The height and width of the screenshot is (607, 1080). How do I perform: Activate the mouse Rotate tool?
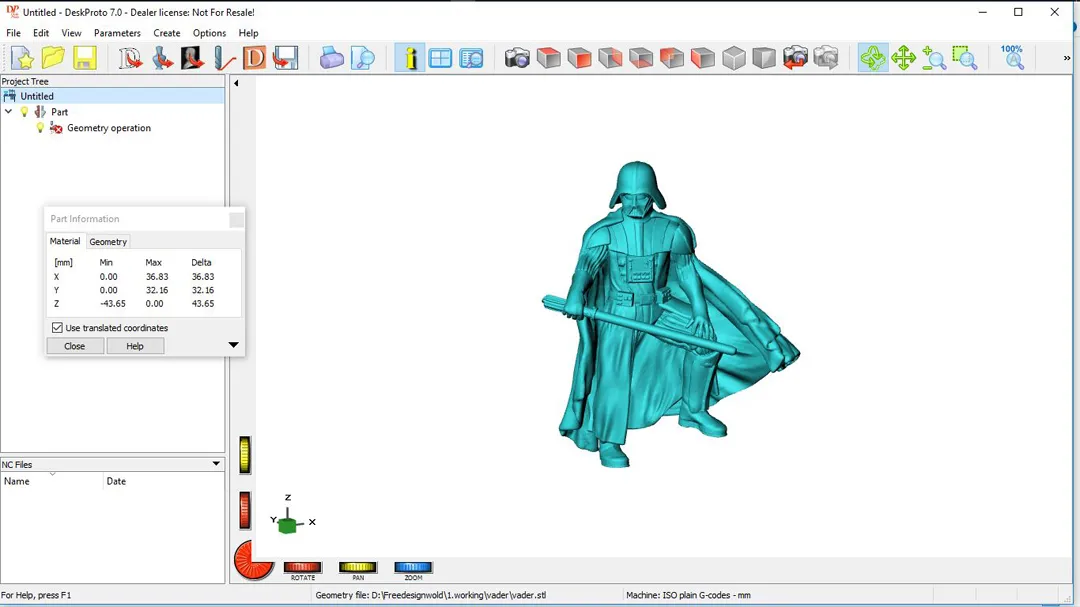tap(873, 58)
